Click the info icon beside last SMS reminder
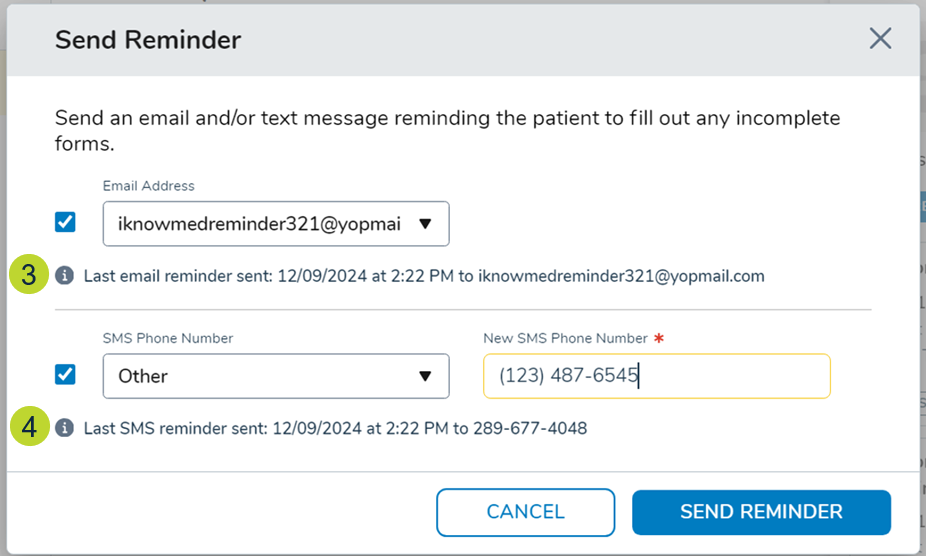Image resolution: width=926 pixels, height=556 pixels. [x=65, y=428]
